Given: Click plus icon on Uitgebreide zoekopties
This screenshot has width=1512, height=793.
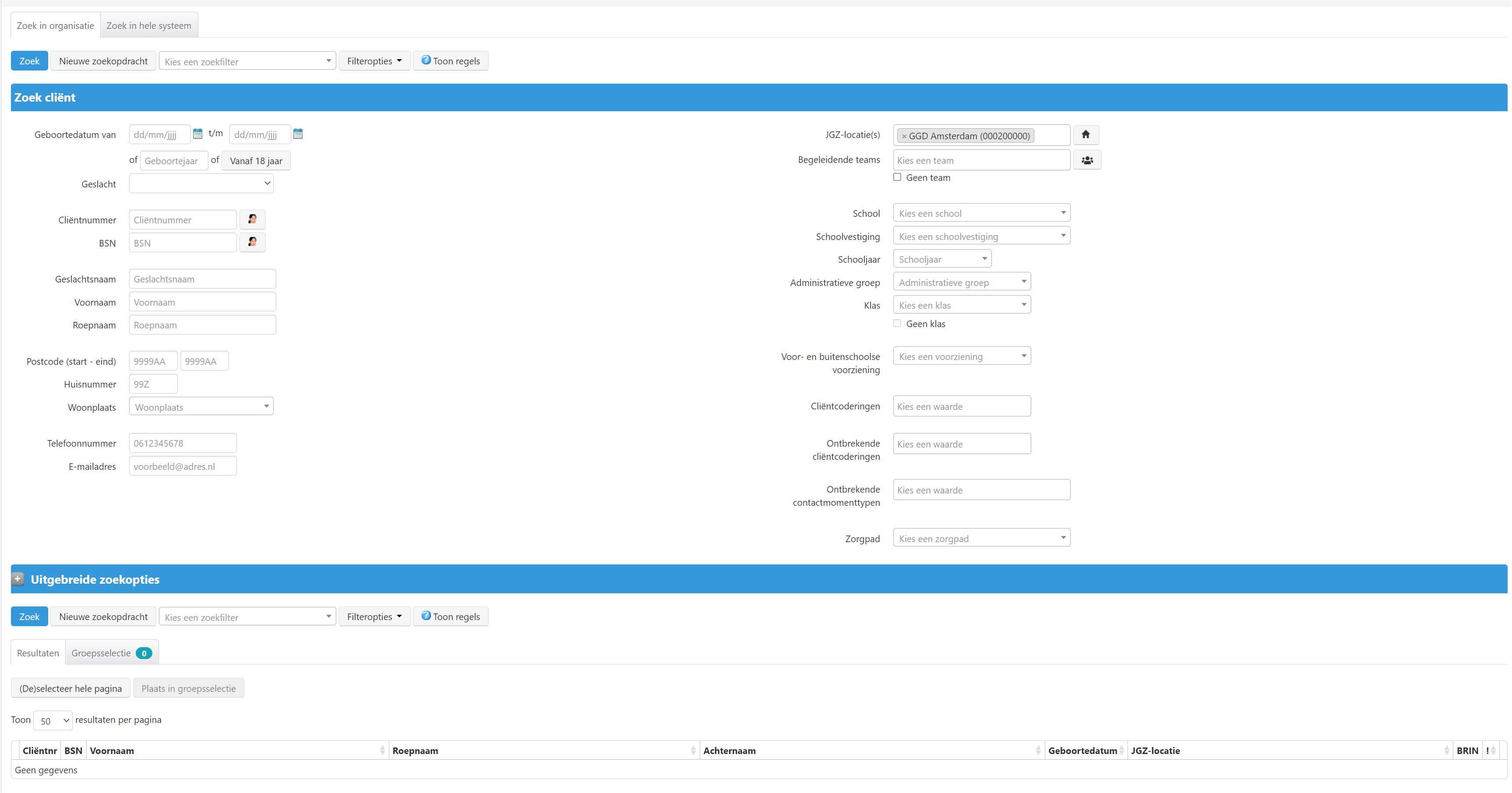Looking at the screenshot, I should pos(18,579).
